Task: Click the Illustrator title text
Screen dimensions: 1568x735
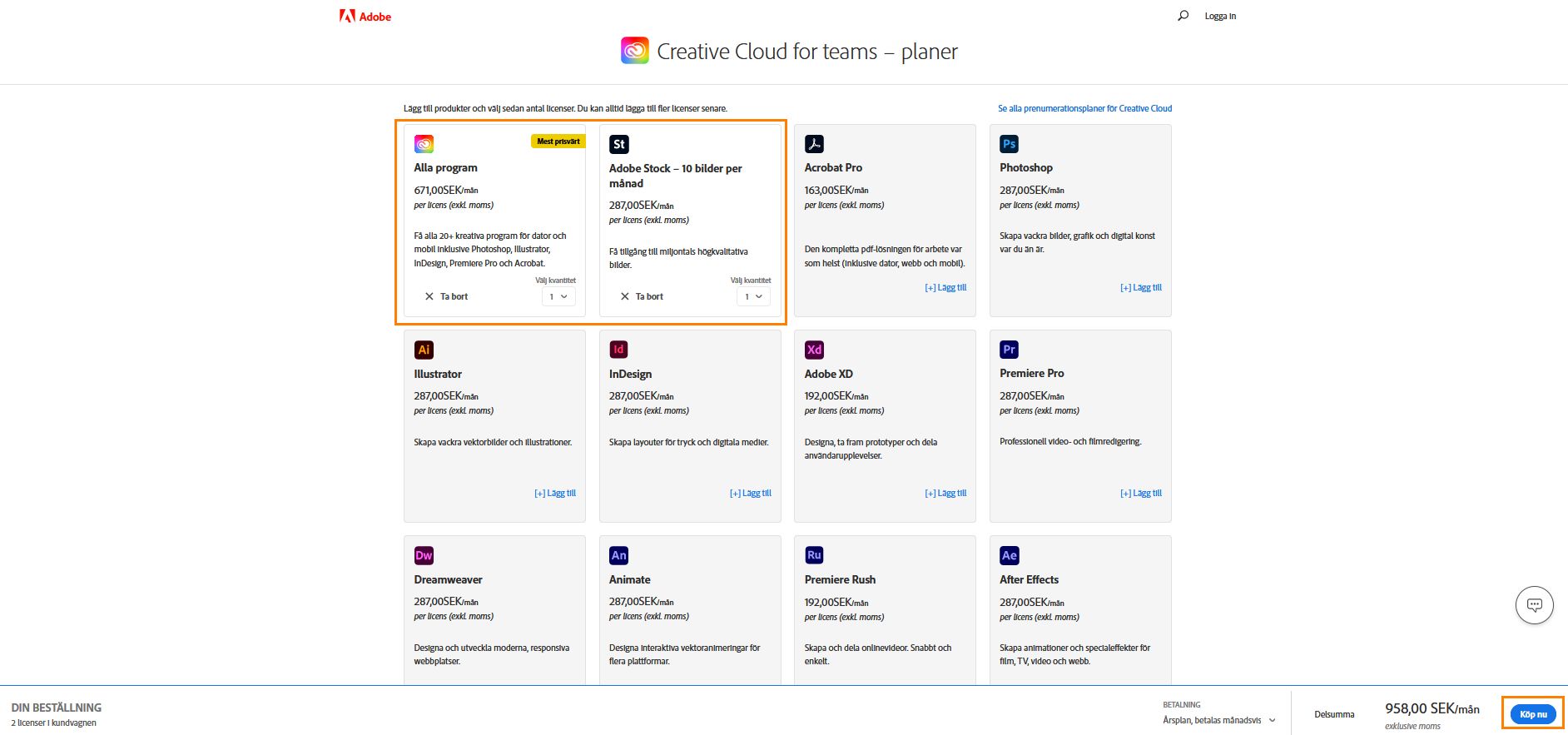Action: [x=438, y=374]
